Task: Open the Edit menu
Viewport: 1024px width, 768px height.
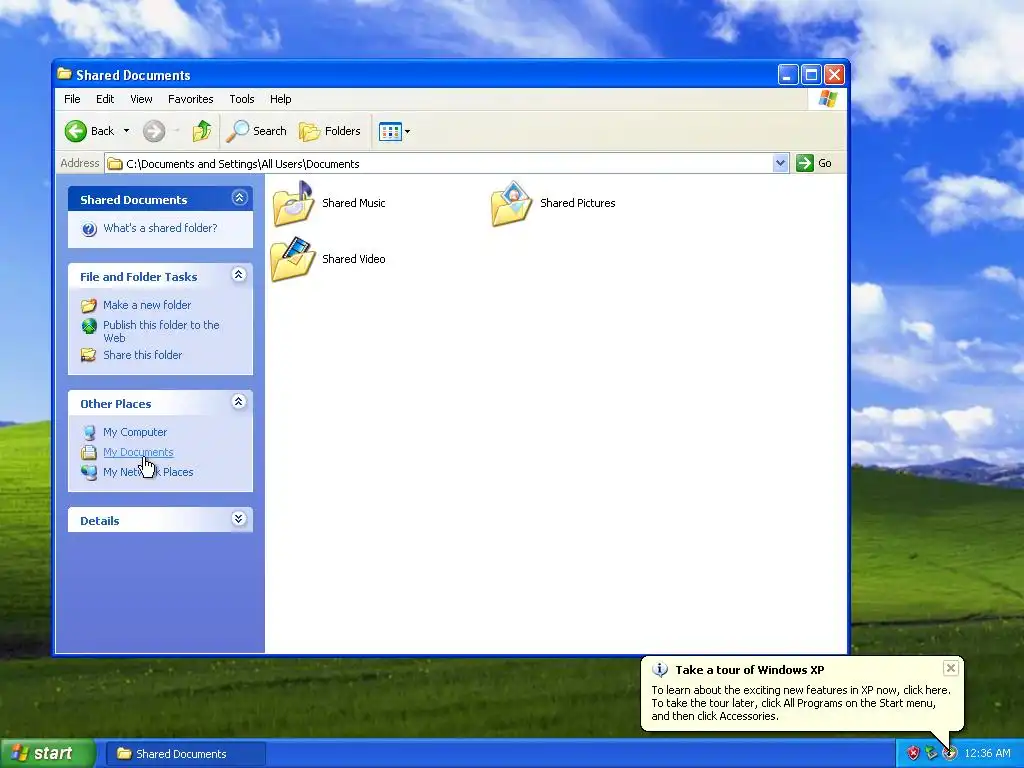Action: [x=105, y=99]
